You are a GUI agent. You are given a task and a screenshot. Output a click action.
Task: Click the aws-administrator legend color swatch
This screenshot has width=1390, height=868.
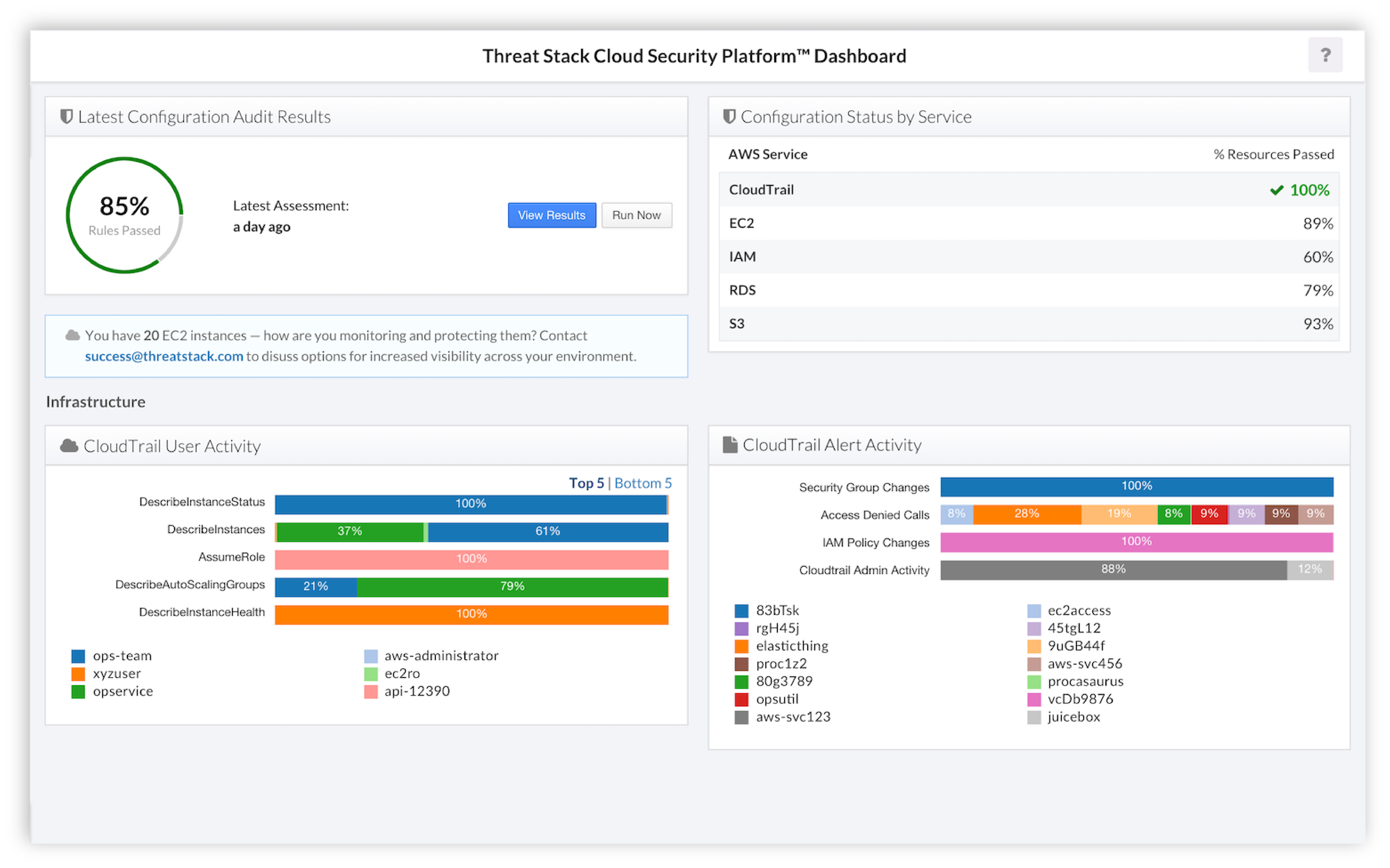(x=371, y=656)
